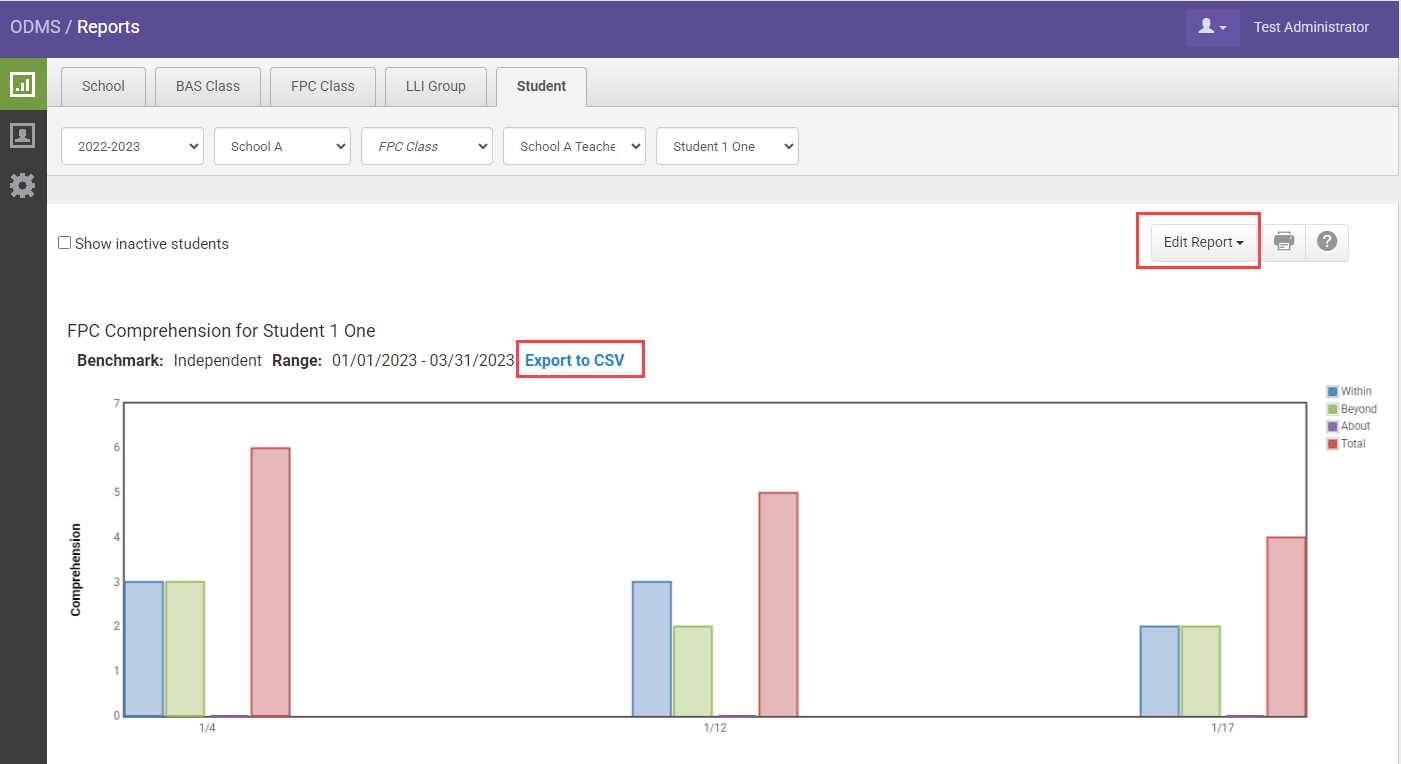Screen dimensions: 1401x764
Task: Open the Reports chart icon in sidebar
Action: [x=22, y=85]
